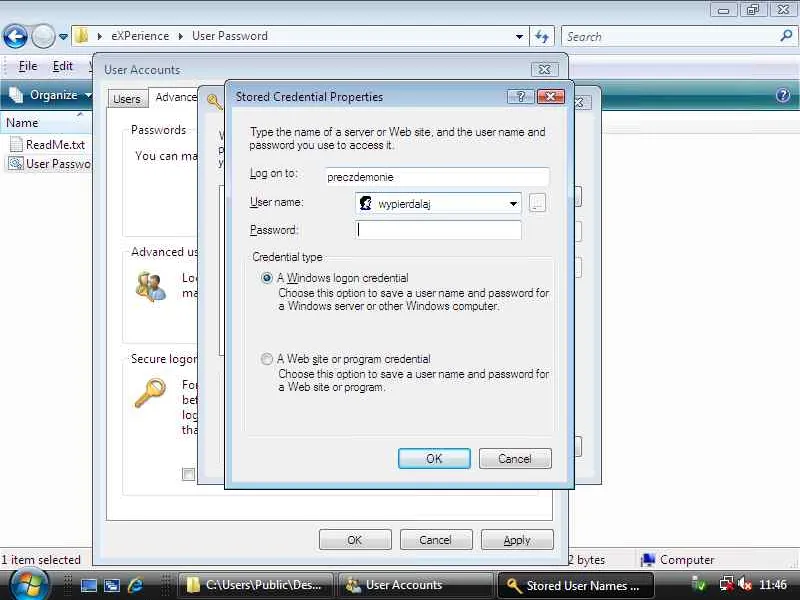Viewport: 800px width, 600px height.
Task: Click the users icon in Advanced user management
Action: click(x=151, y=287)
